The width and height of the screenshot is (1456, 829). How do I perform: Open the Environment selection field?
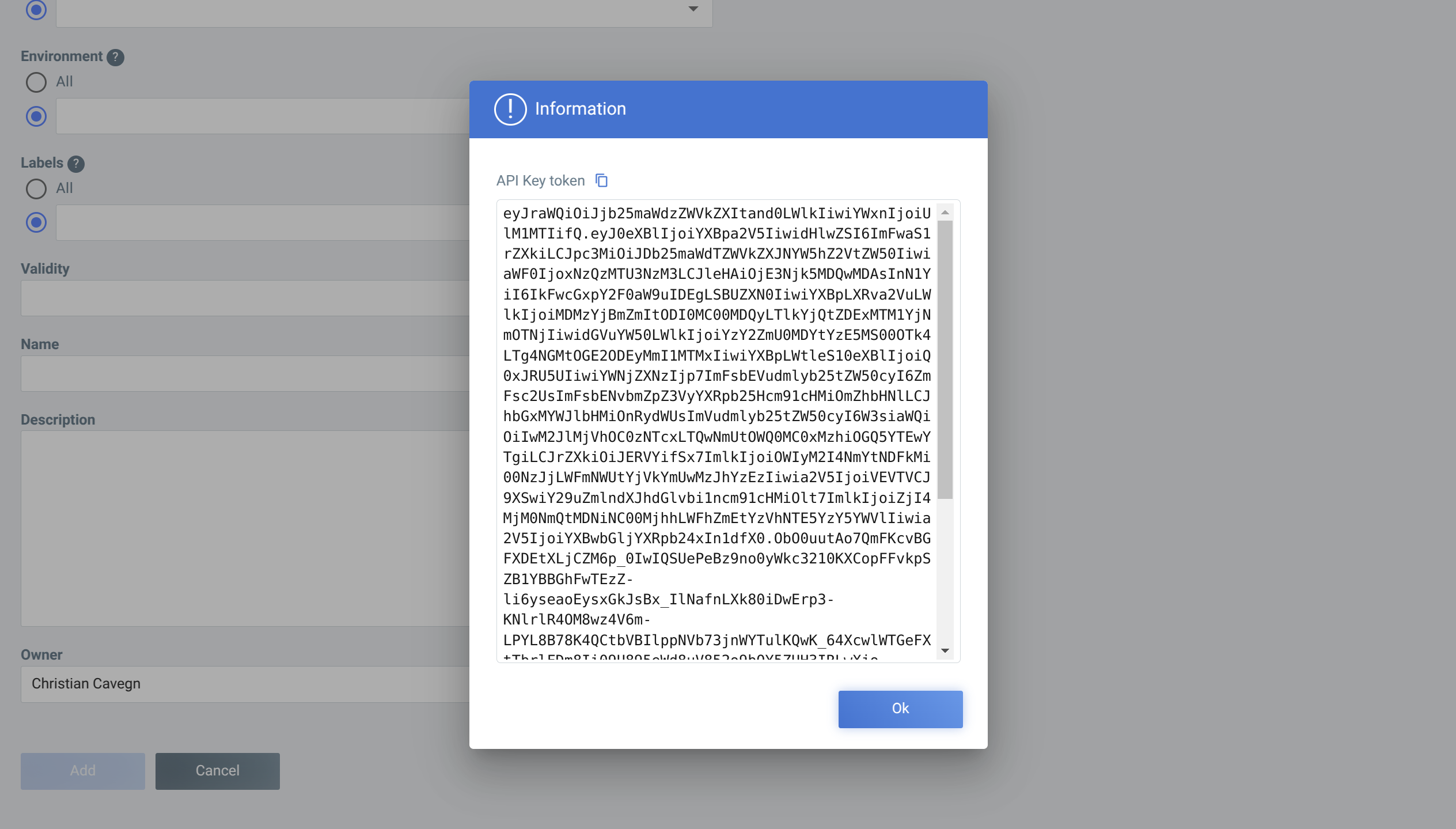click(259, 116)
